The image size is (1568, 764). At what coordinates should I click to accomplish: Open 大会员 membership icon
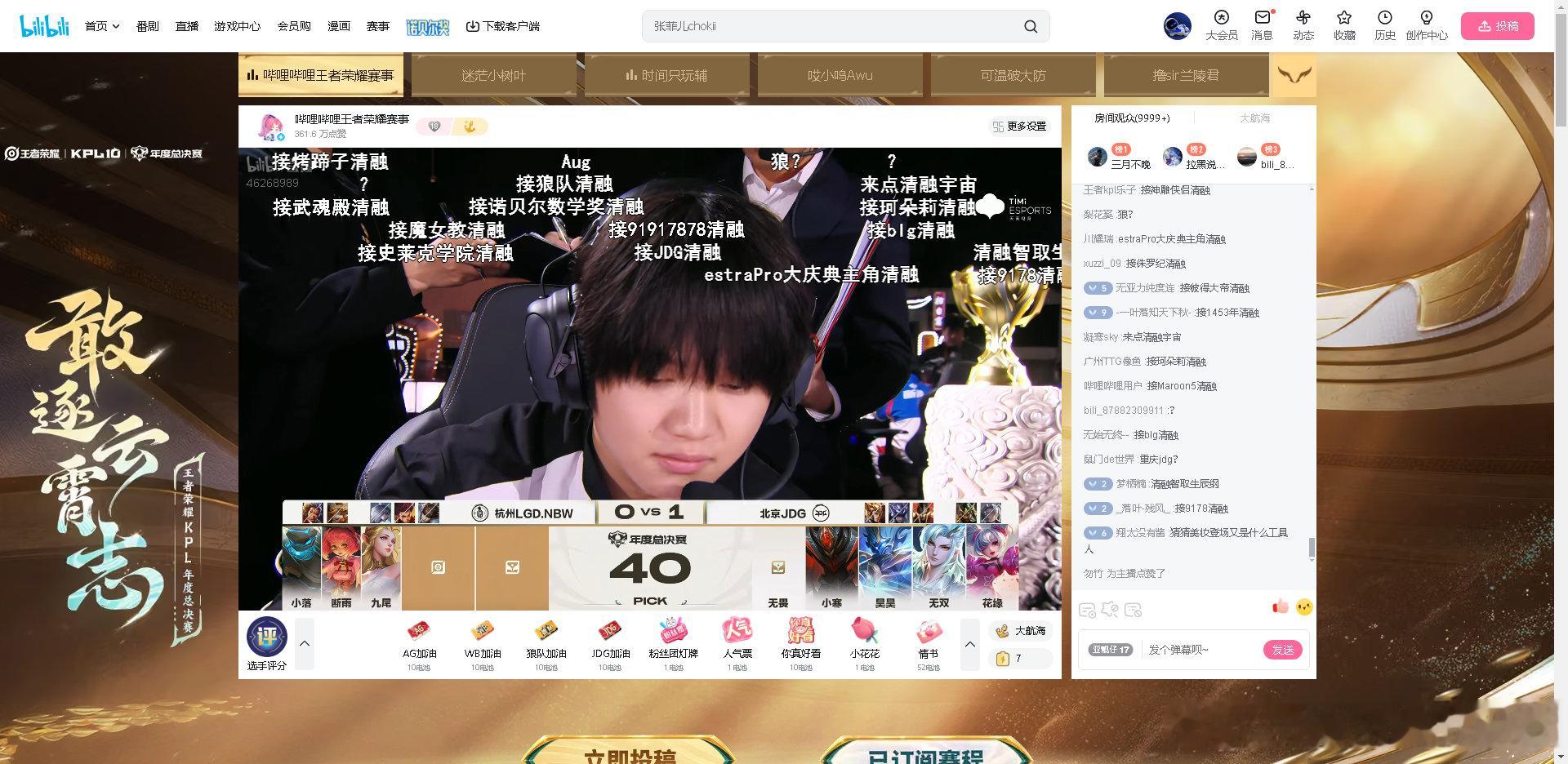tap(1221, 25)
